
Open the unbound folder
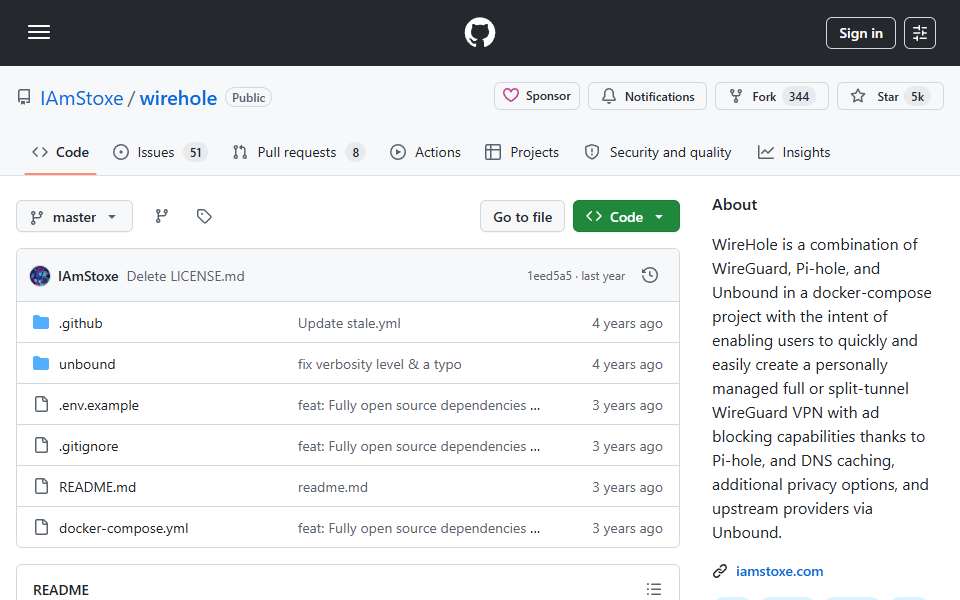pyautogui.click(x=87, y=364)
